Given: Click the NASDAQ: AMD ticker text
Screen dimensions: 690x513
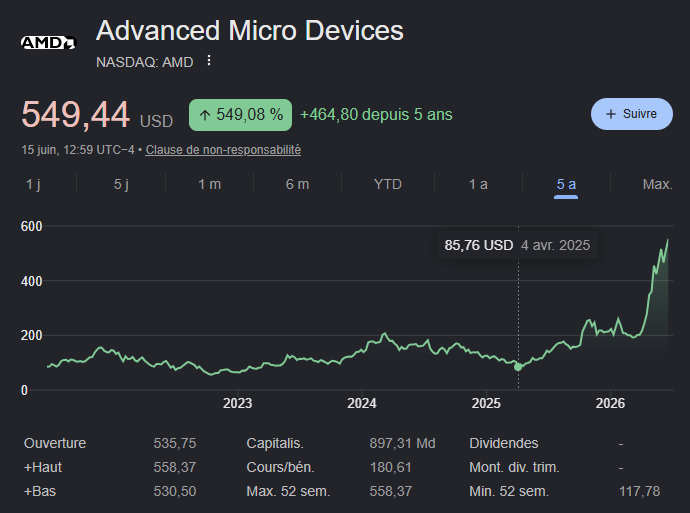Looking at the screenshot, I should click(144, 62).
